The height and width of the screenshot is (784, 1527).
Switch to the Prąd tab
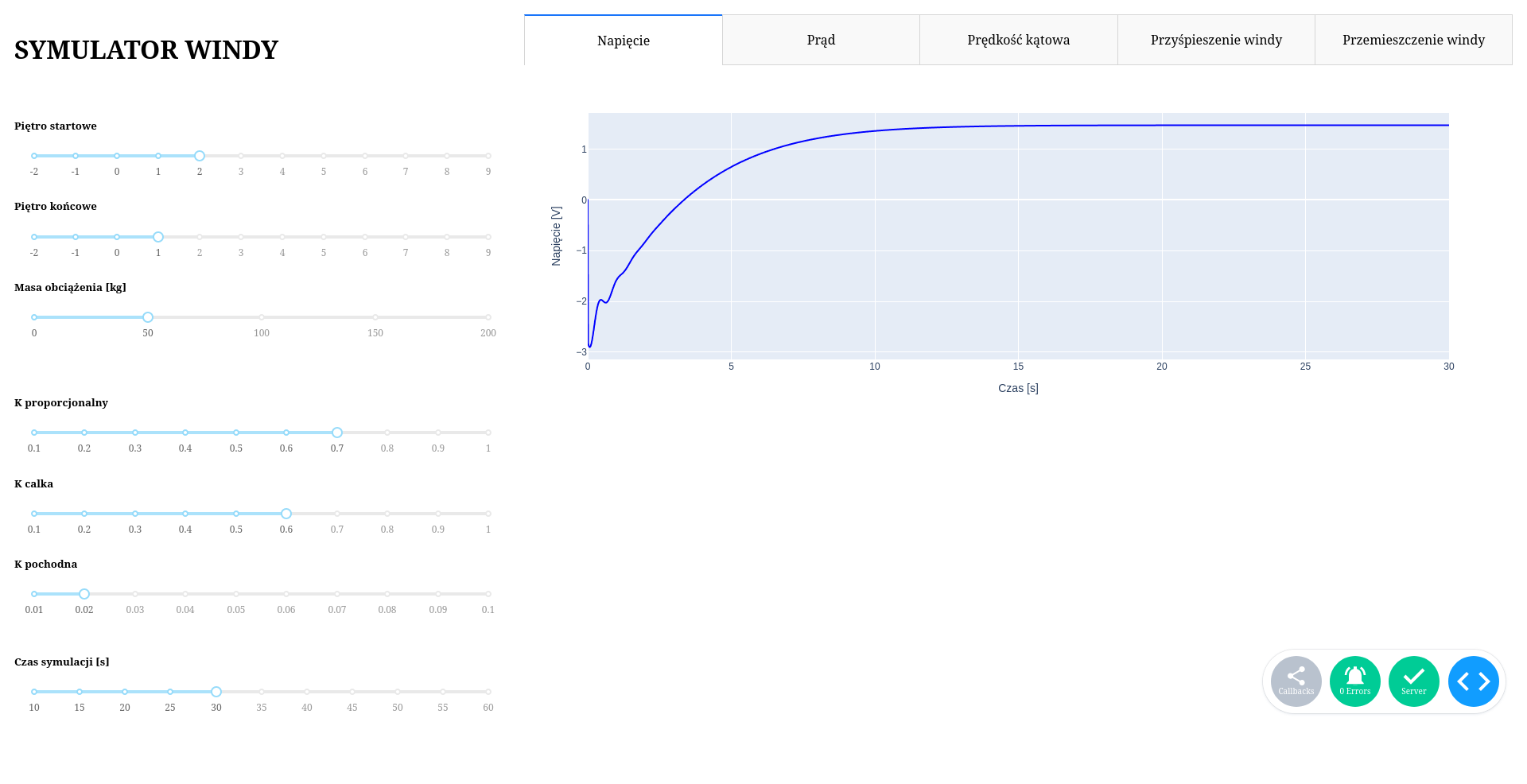pyautogui.click(x=821, y=40)
